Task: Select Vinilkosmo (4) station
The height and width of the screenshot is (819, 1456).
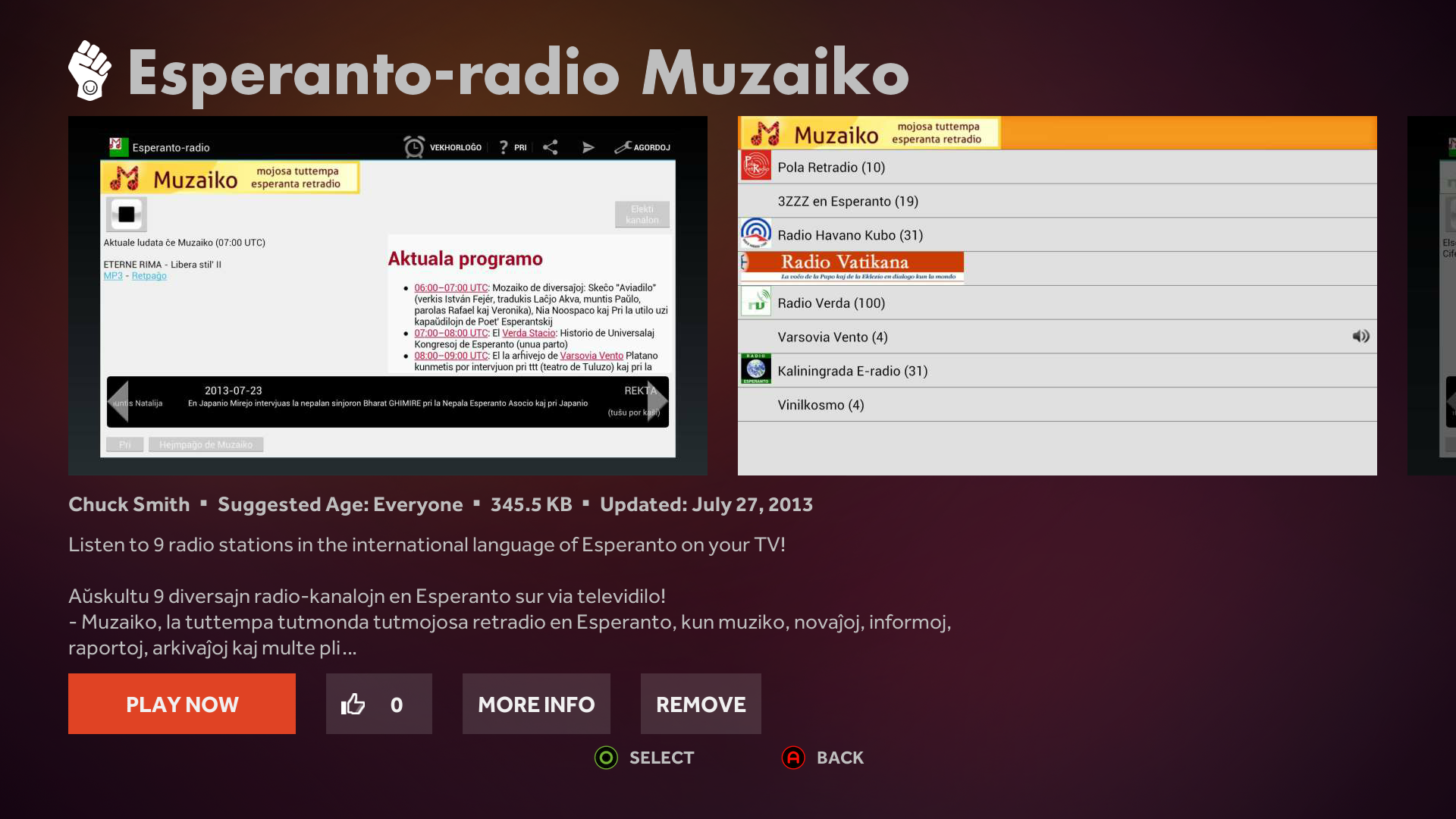Action: 1057,405
